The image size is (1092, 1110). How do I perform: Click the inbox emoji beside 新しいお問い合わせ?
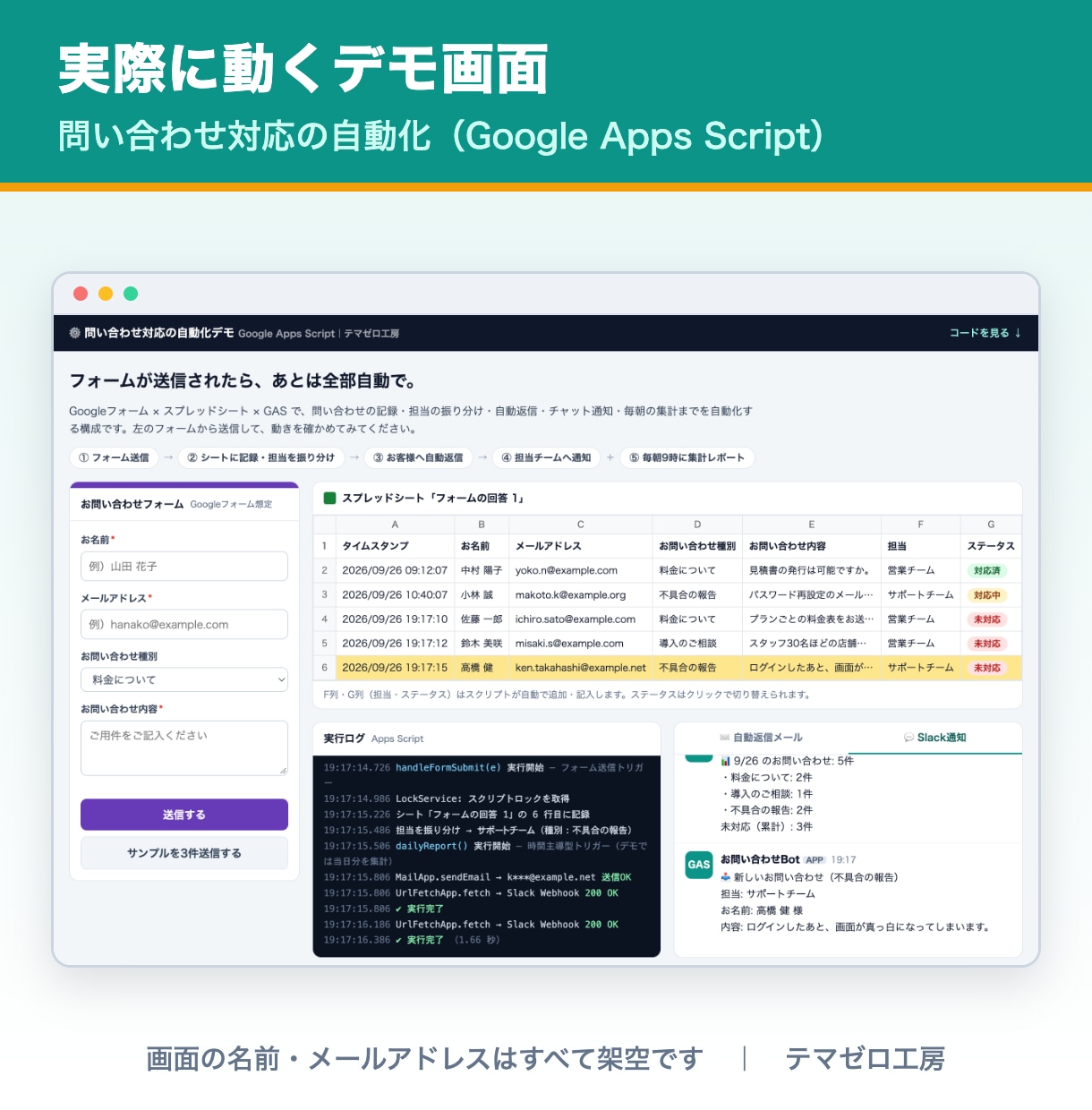coord(726,877)
